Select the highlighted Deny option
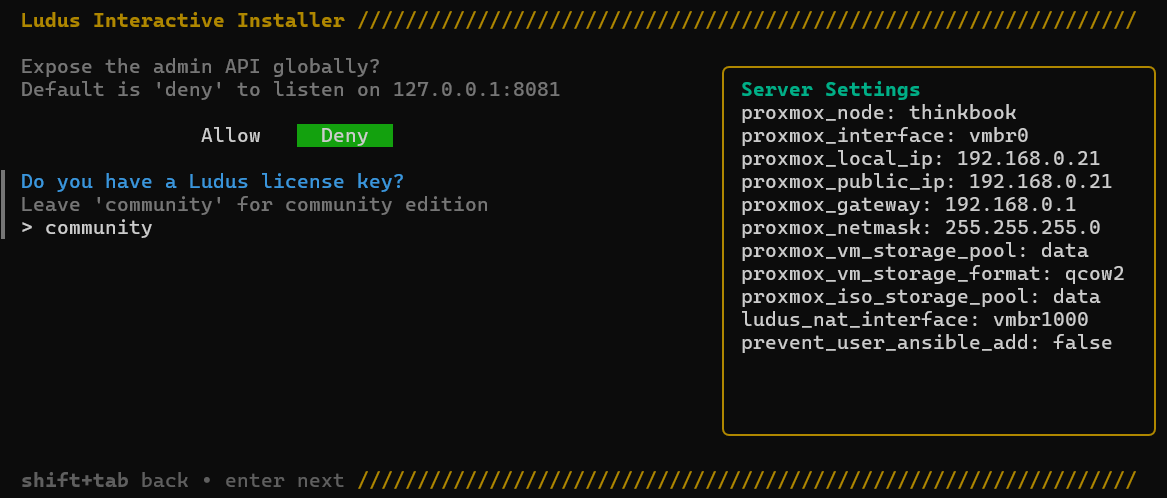 [345, 136]
